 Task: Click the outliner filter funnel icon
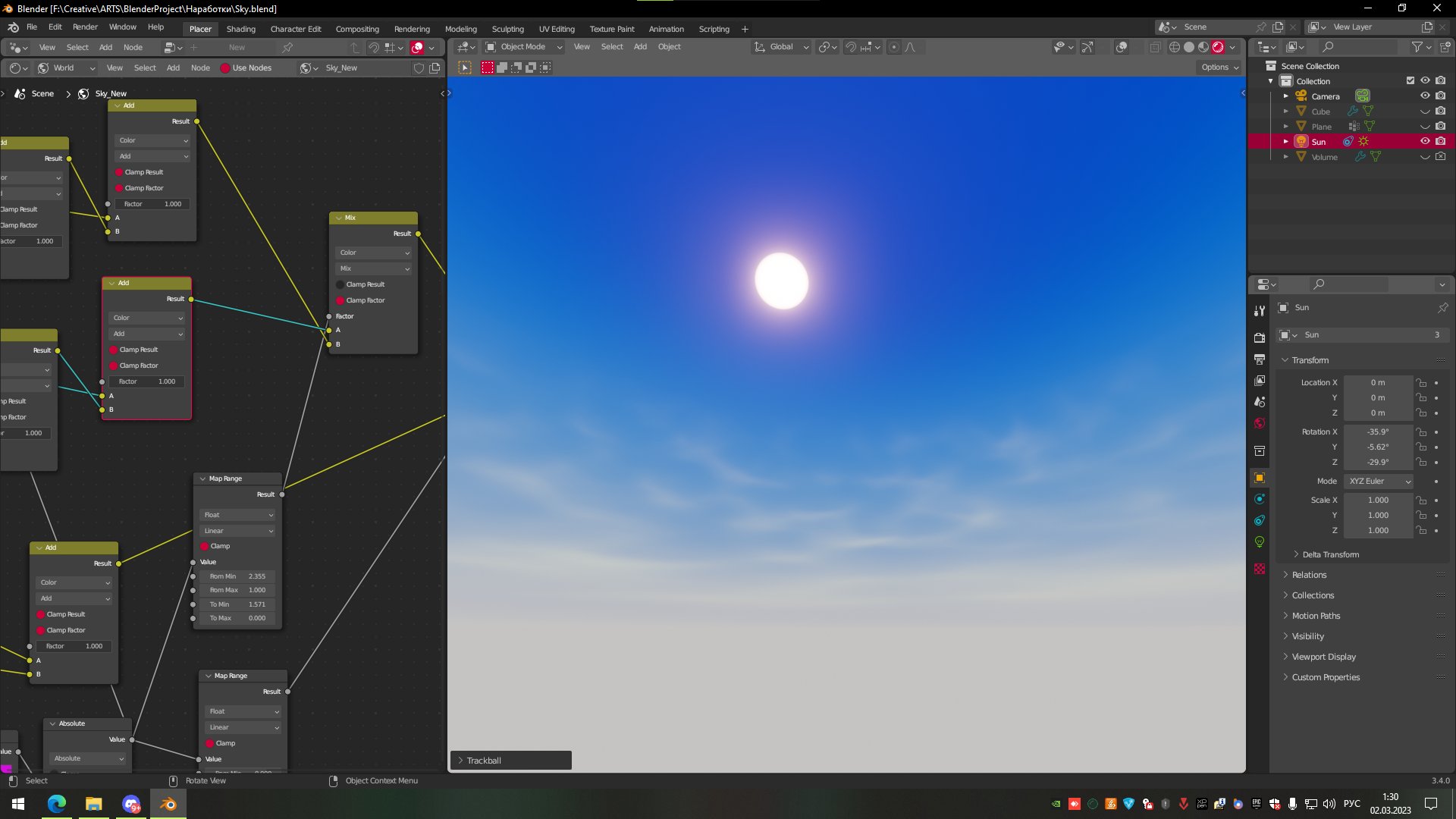(1417, 47)
